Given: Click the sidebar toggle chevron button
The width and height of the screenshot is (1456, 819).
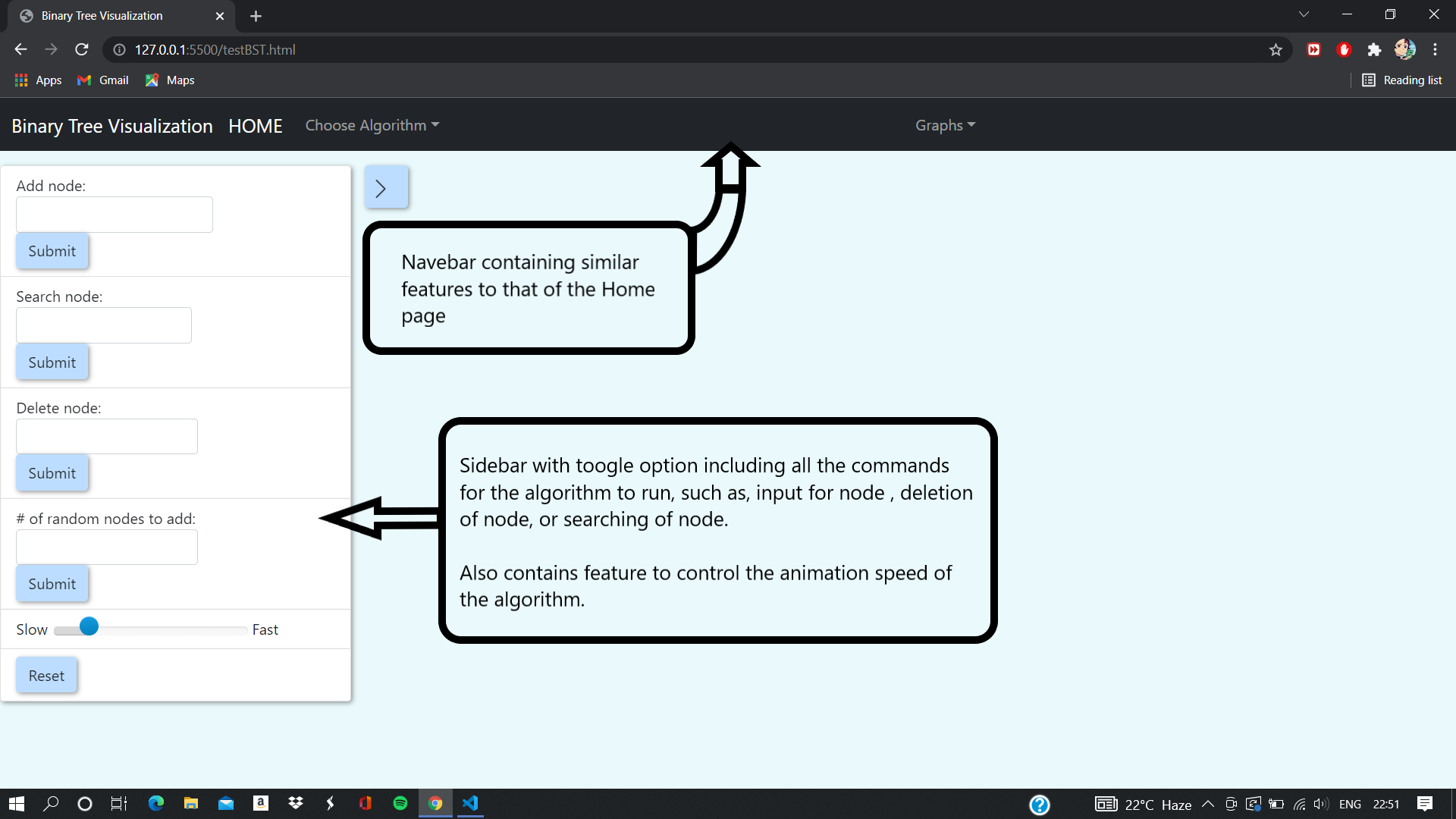Looking at the screenshot, I should click(x=383, y=187).
